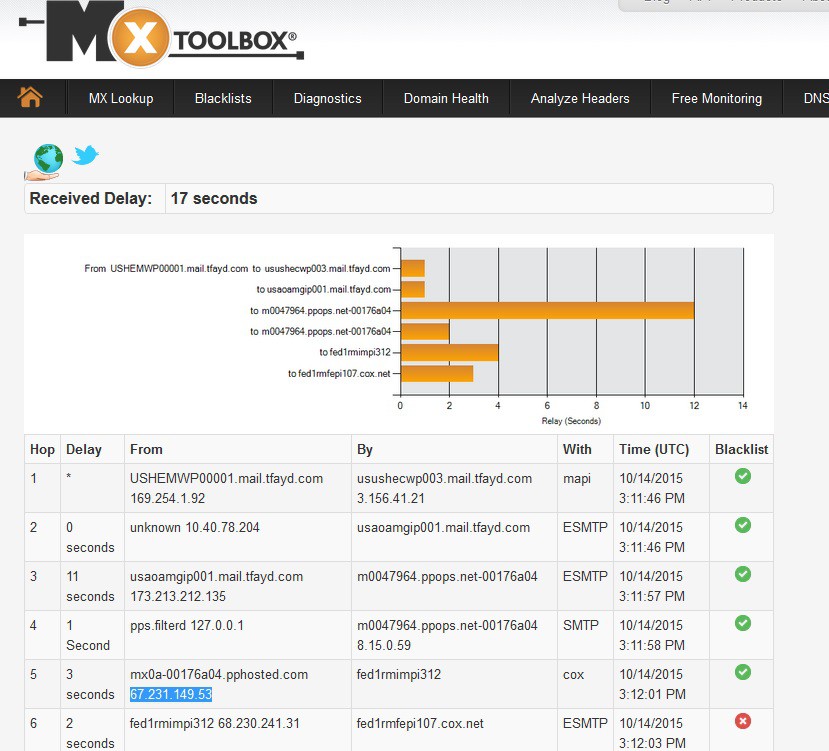
Task: Click usushecwp003.mail.tfayd.com in By column
Action: pyautogui.click(x=444, y=479)
